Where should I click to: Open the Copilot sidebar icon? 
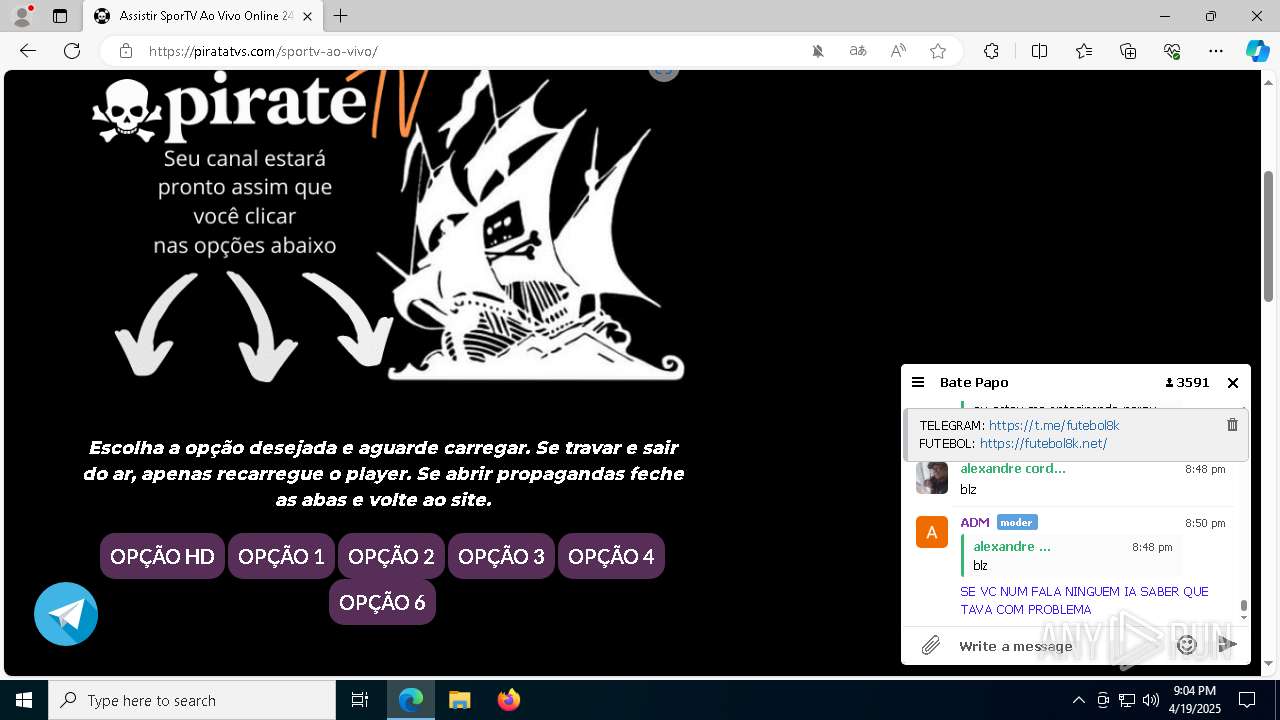1257,51
